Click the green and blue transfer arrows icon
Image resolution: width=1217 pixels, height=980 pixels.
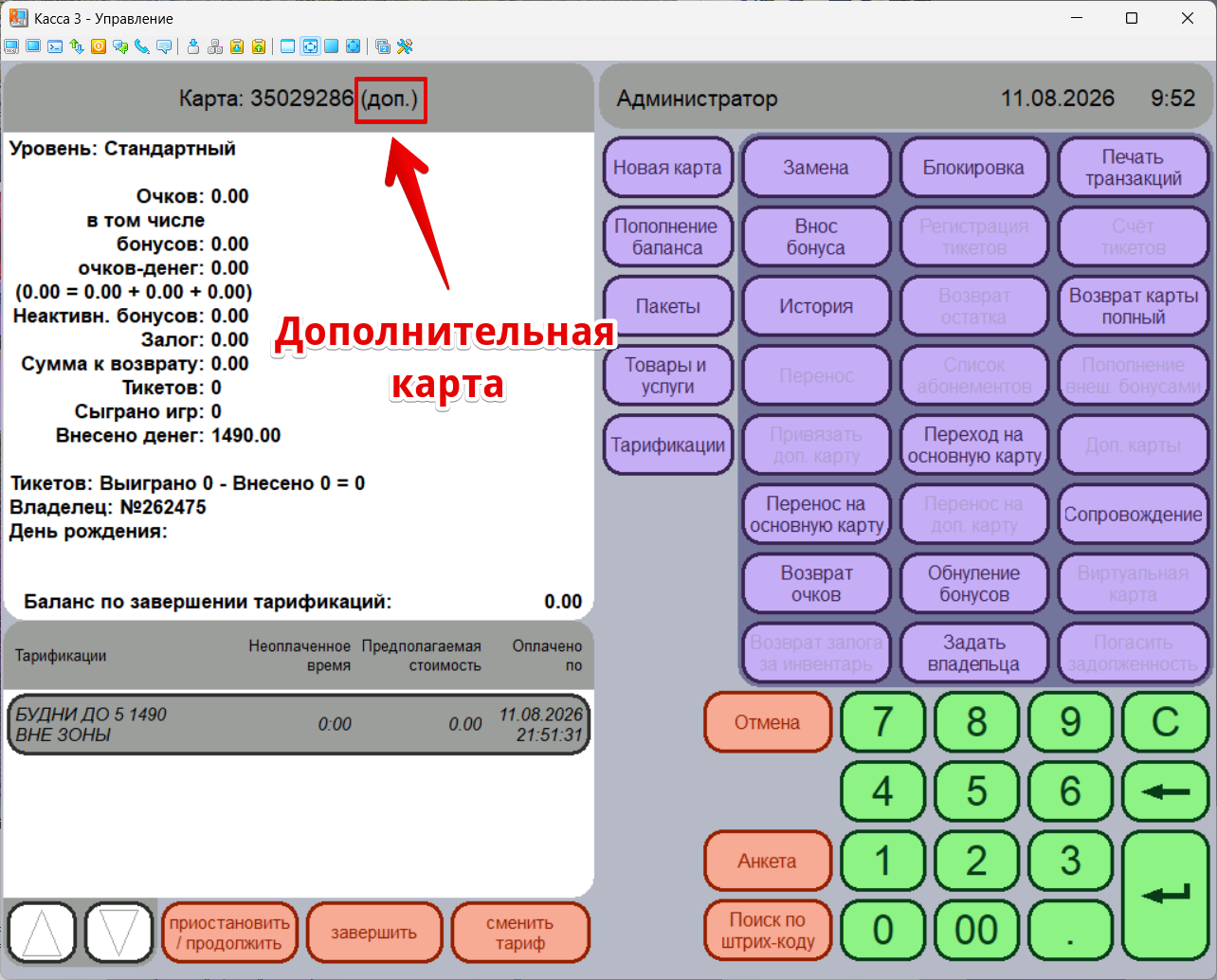click(x=77, y=46)
